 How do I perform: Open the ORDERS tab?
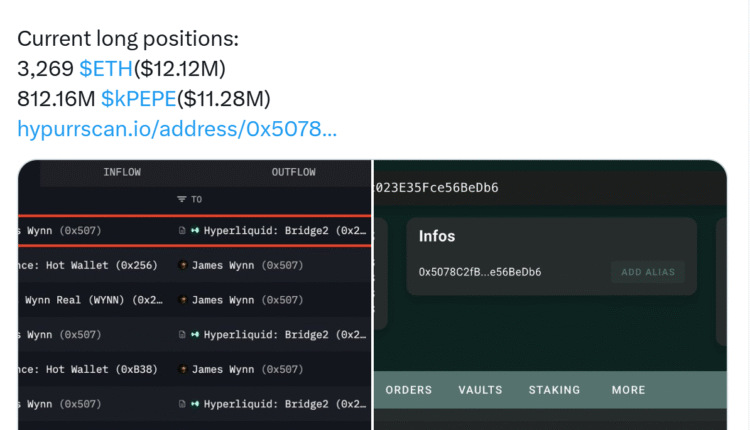point(408,390)
